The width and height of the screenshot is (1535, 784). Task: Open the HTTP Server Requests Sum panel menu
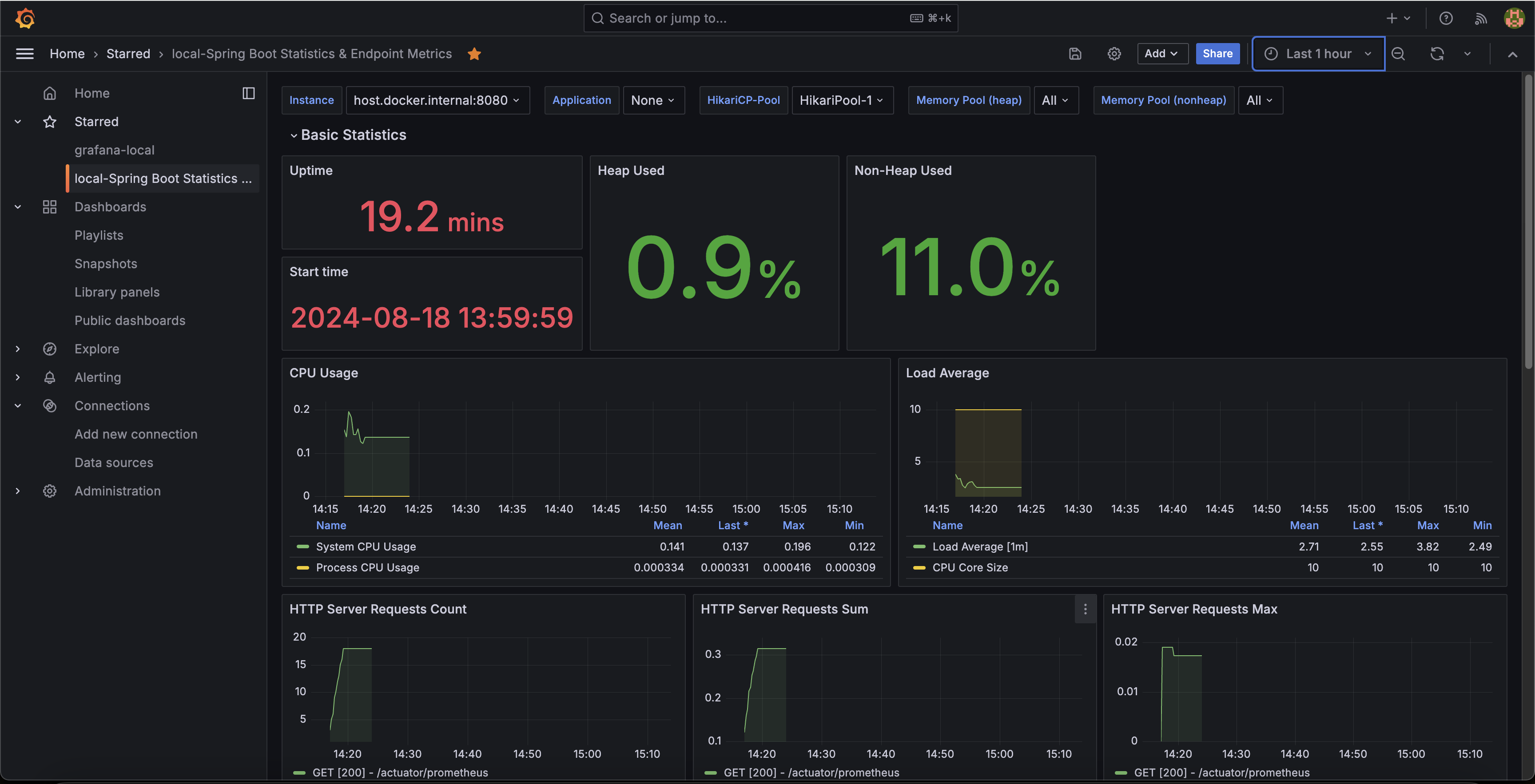1085,609
